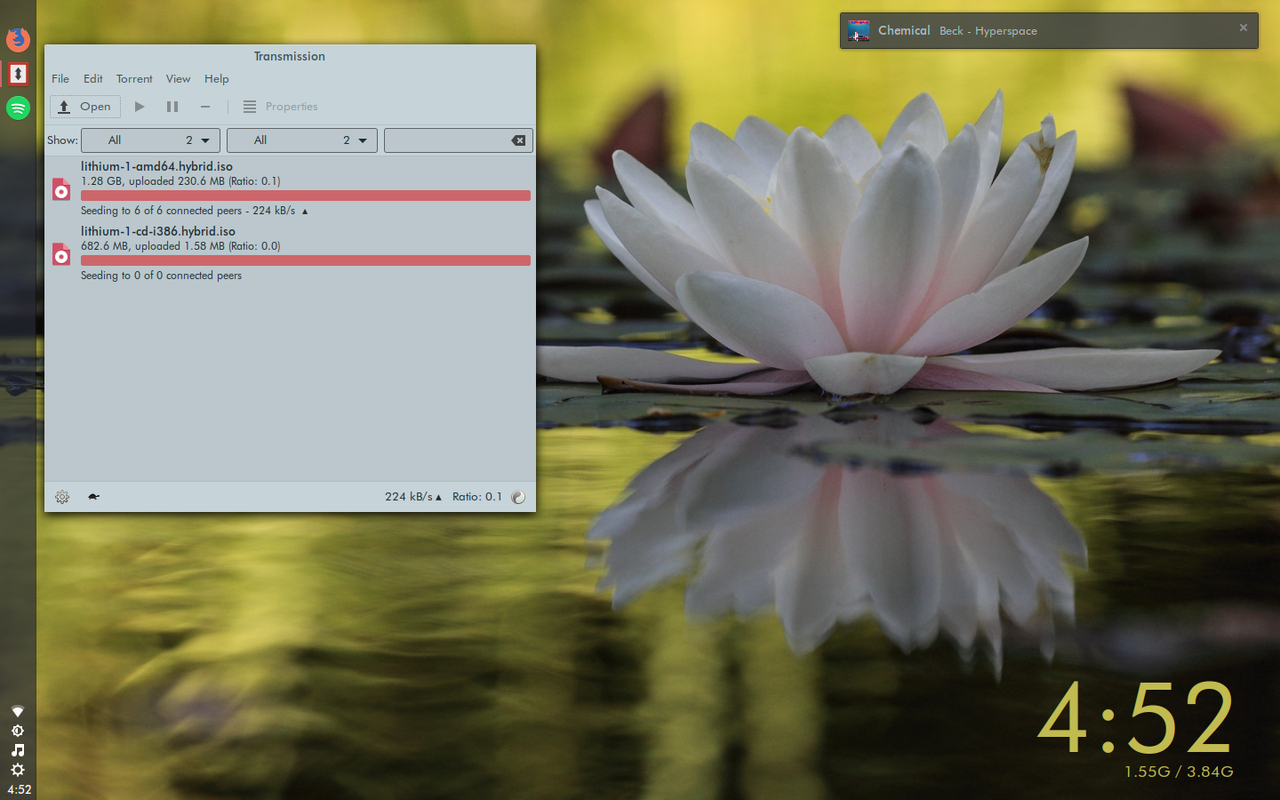
Task: Start selected torrent with the play button
Action: pyautogui.click(x=140, y=107)
